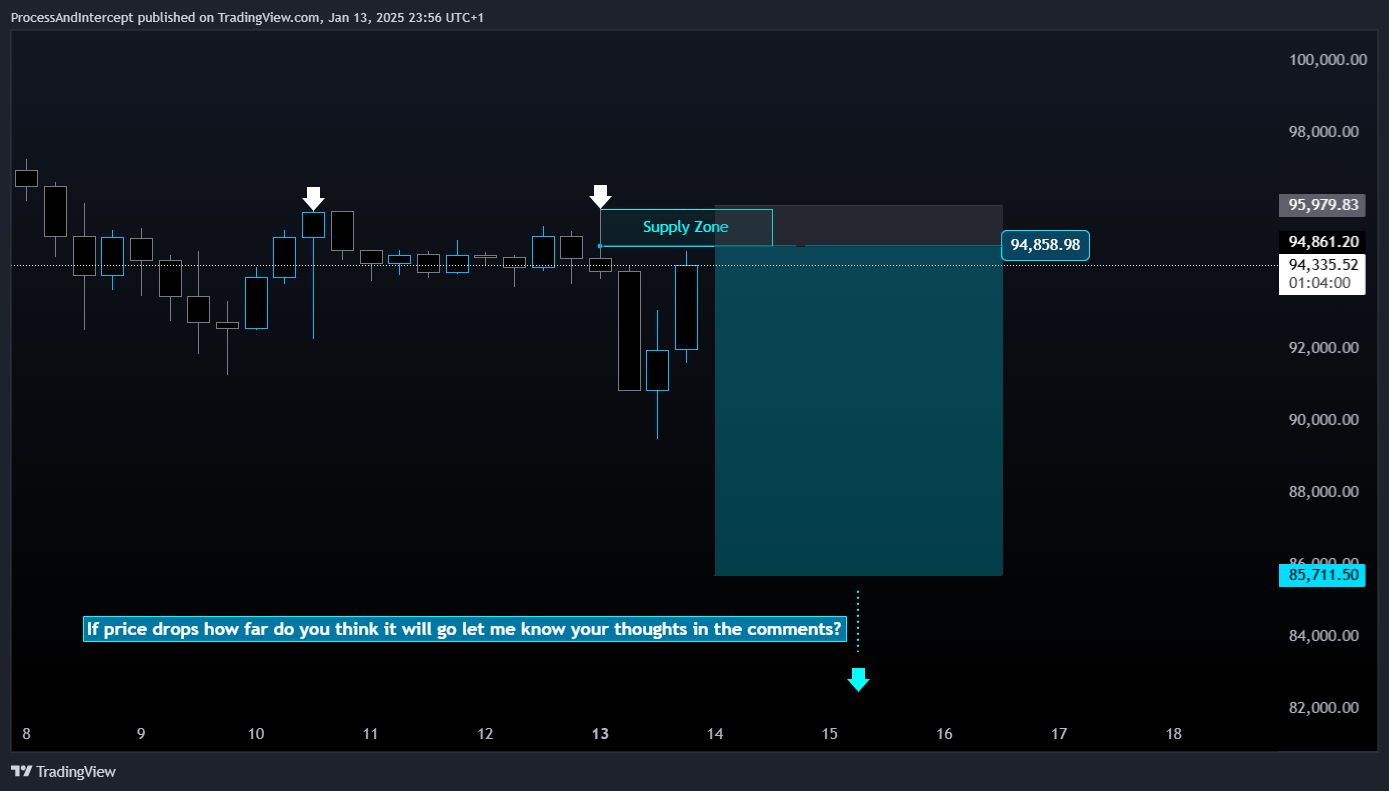Click the 'If price drops how far' text note
The height and width of the screenshot is (791, 1389).
[x=465, y=629]
